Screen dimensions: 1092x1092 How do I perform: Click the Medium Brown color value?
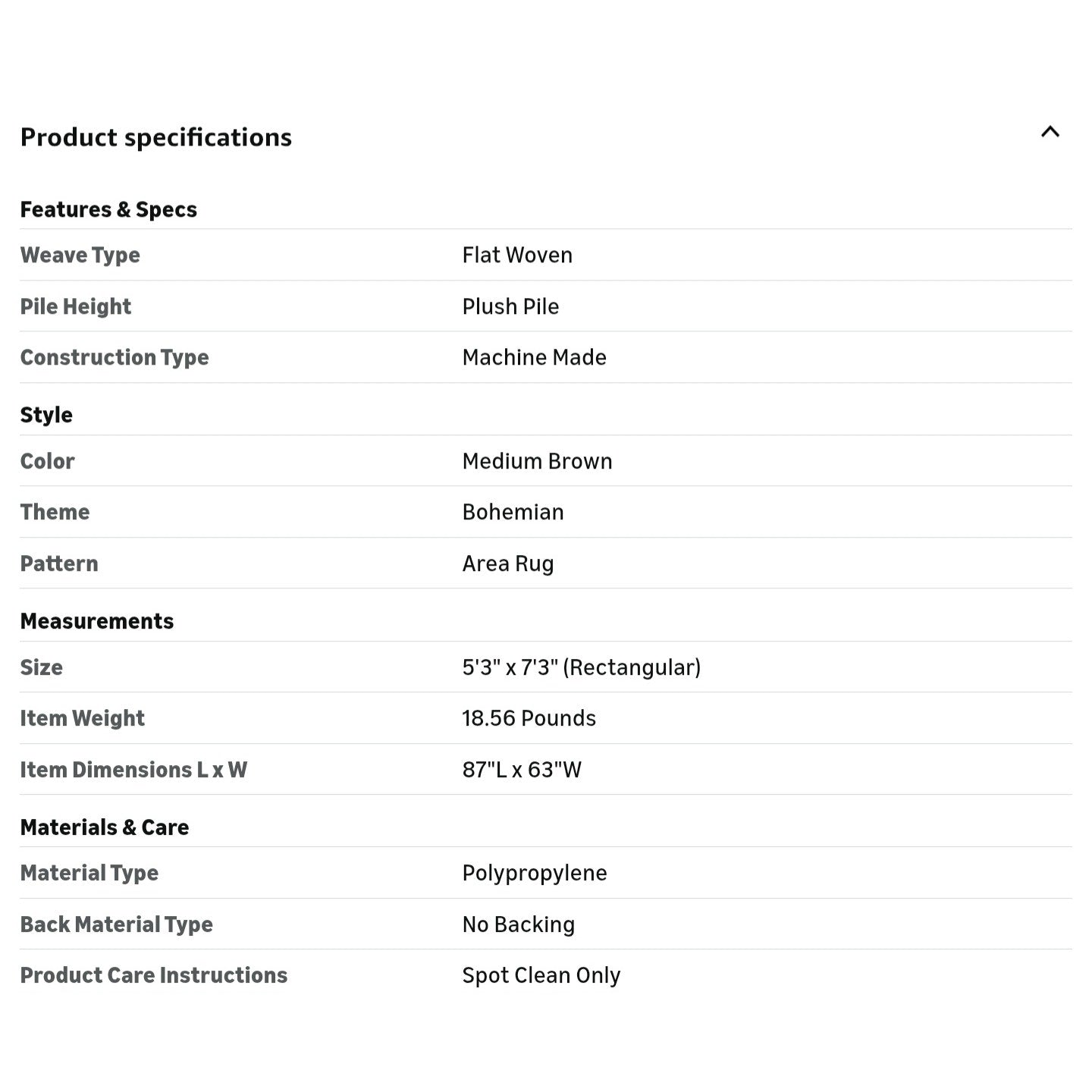click(537, 461)
